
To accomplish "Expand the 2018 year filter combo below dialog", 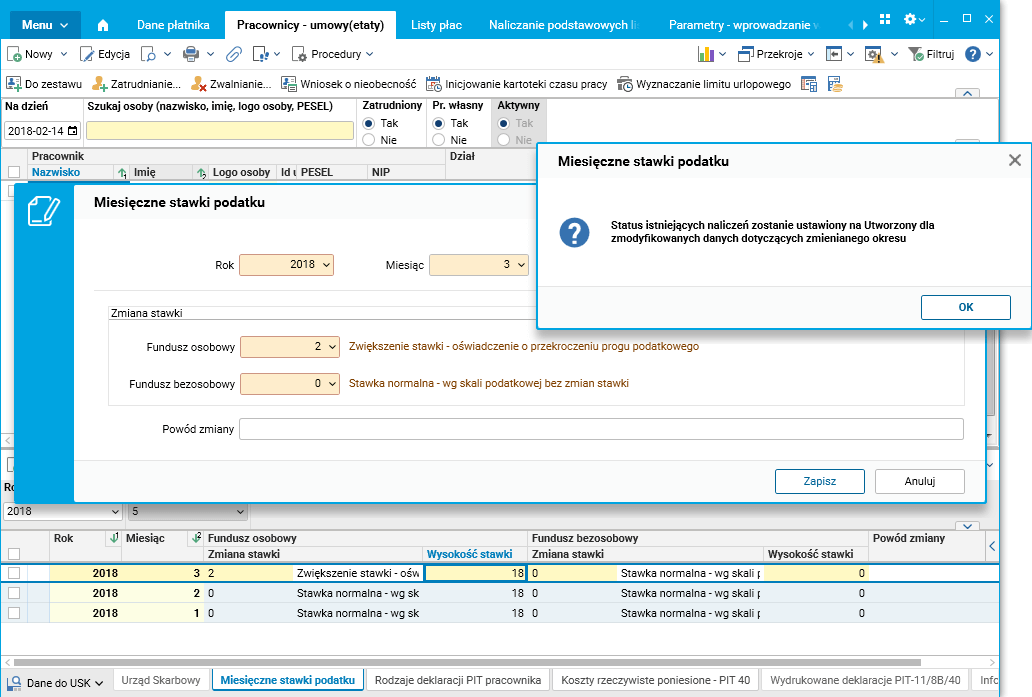I will 115,511.
